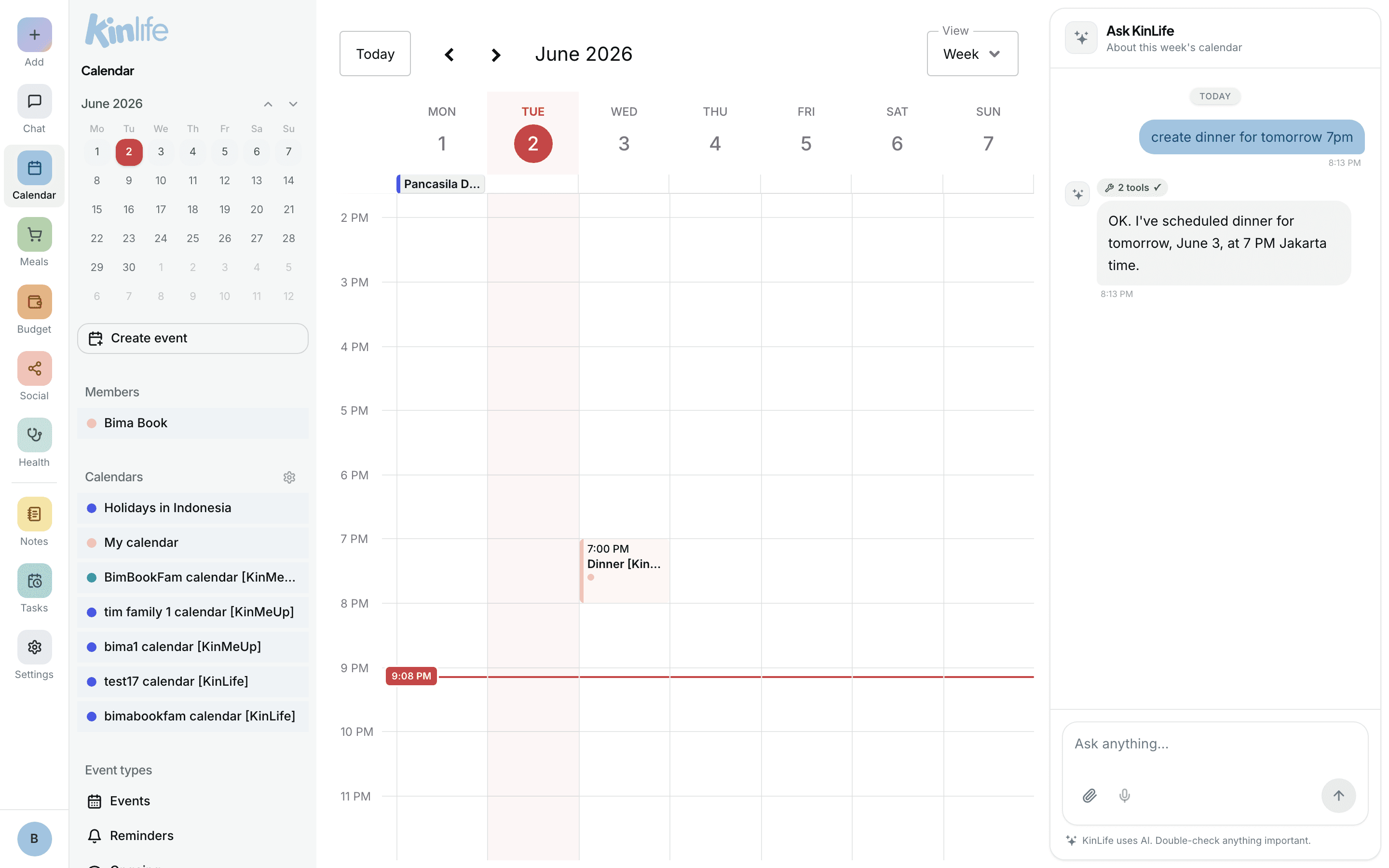The width and height of the screenshot is (1389, 868).
Task: Toggle test17 calendar [KinLife]
Action: [193, 681]
